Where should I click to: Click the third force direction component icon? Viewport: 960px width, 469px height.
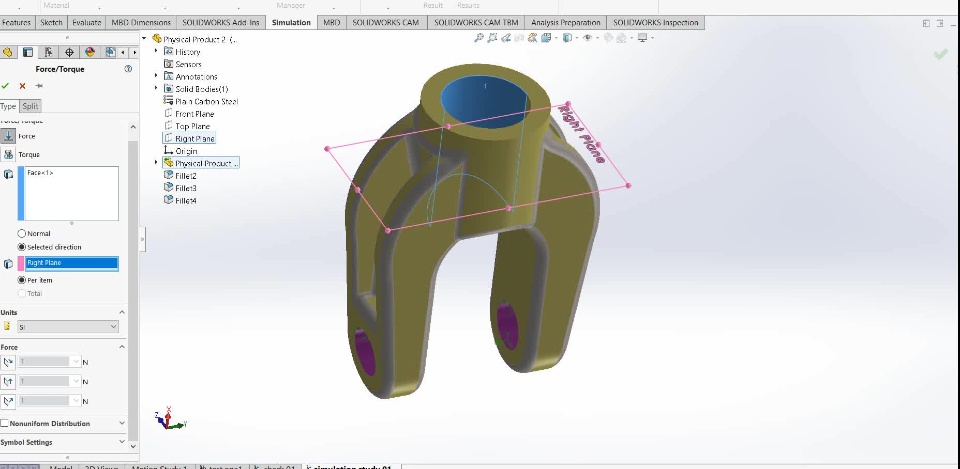(x=9, y=401)
